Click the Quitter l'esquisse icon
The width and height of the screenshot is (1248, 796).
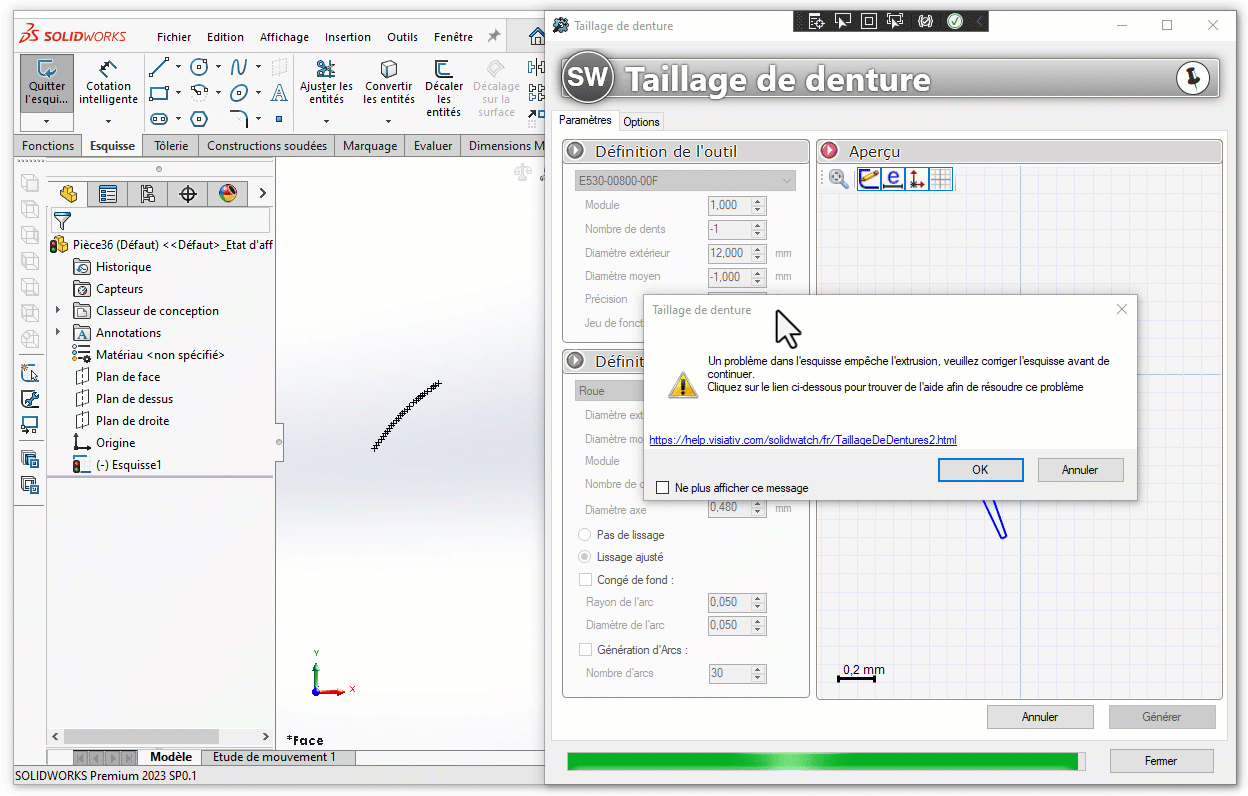[x=46, y=70]
